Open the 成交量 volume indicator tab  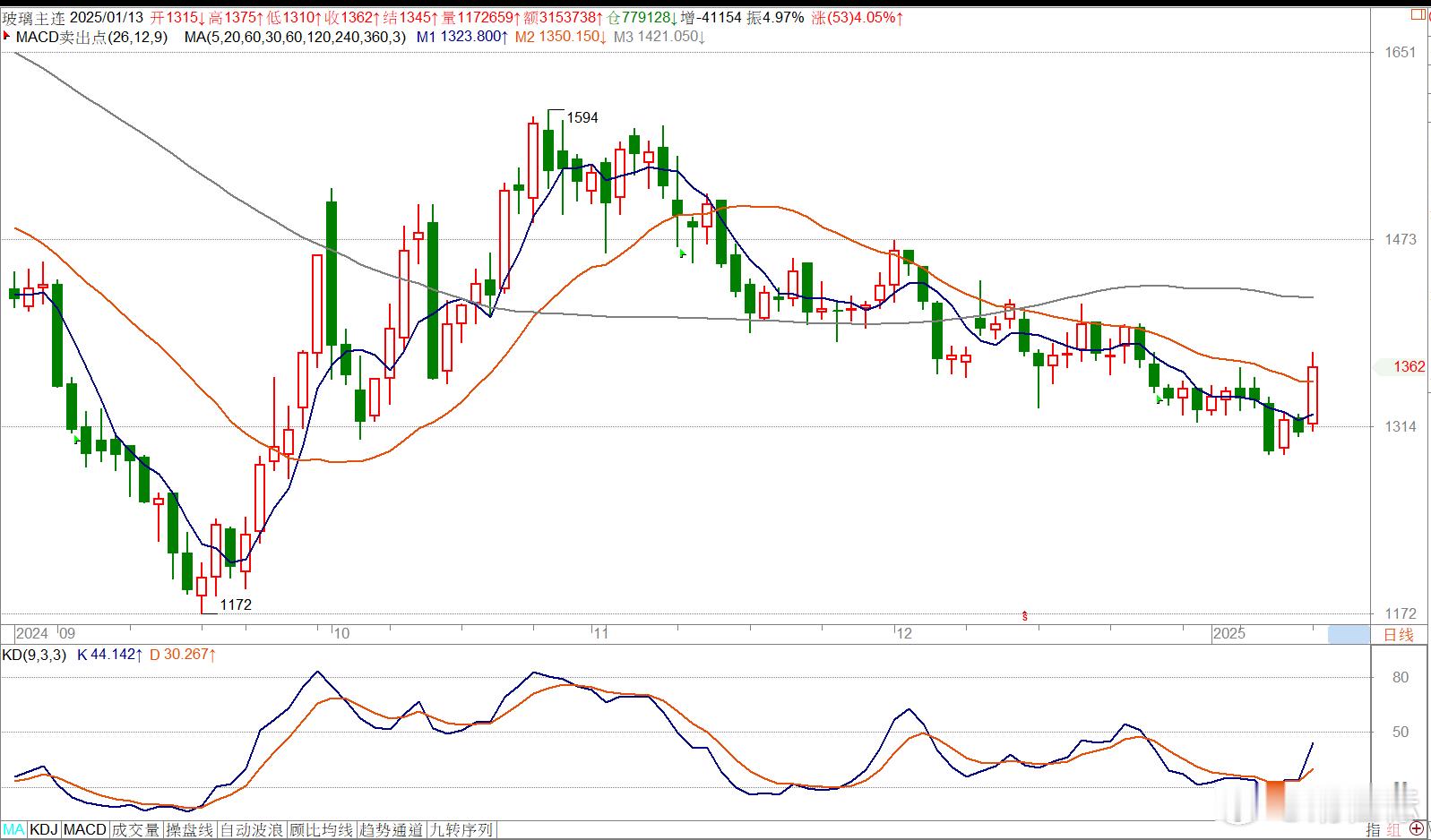click(x=135, y=830)
